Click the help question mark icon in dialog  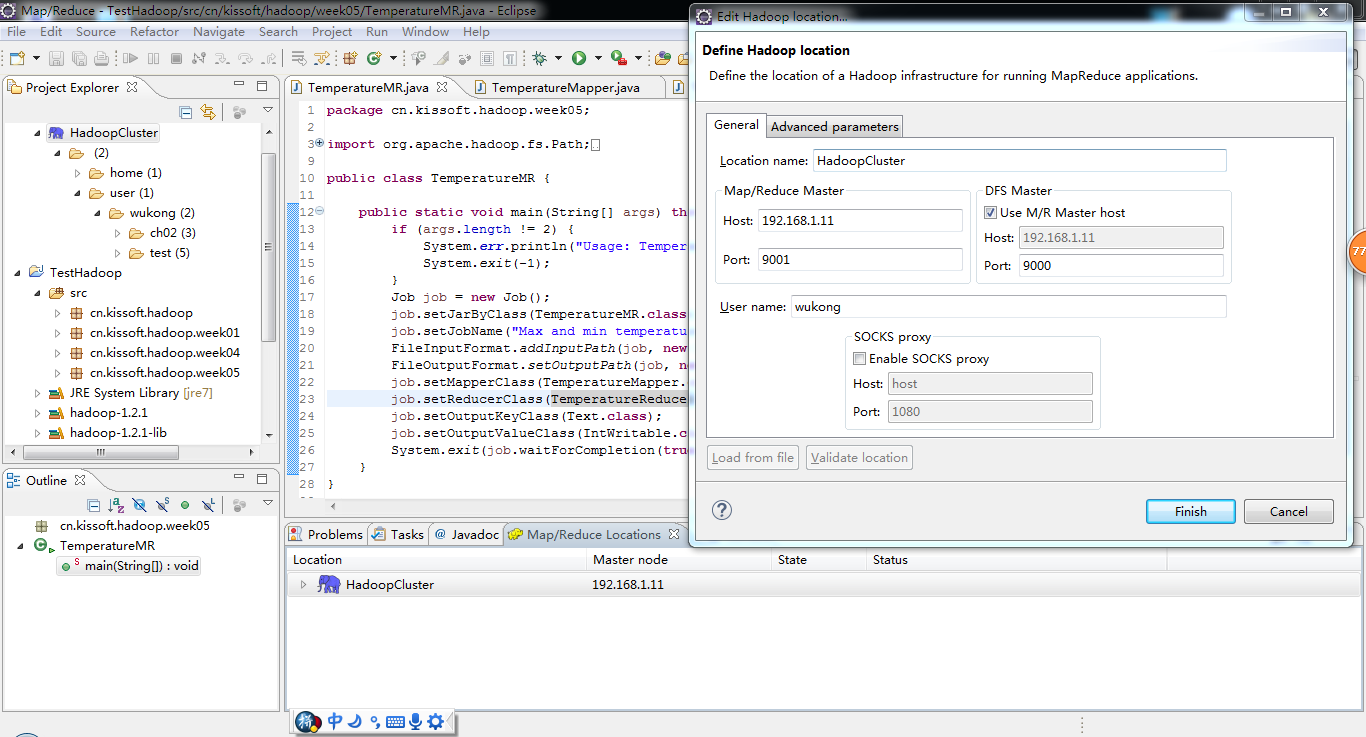(x=722, y=510)
